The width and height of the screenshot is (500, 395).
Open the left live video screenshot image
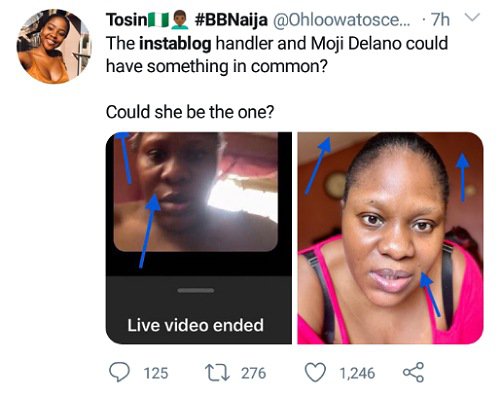199,238
